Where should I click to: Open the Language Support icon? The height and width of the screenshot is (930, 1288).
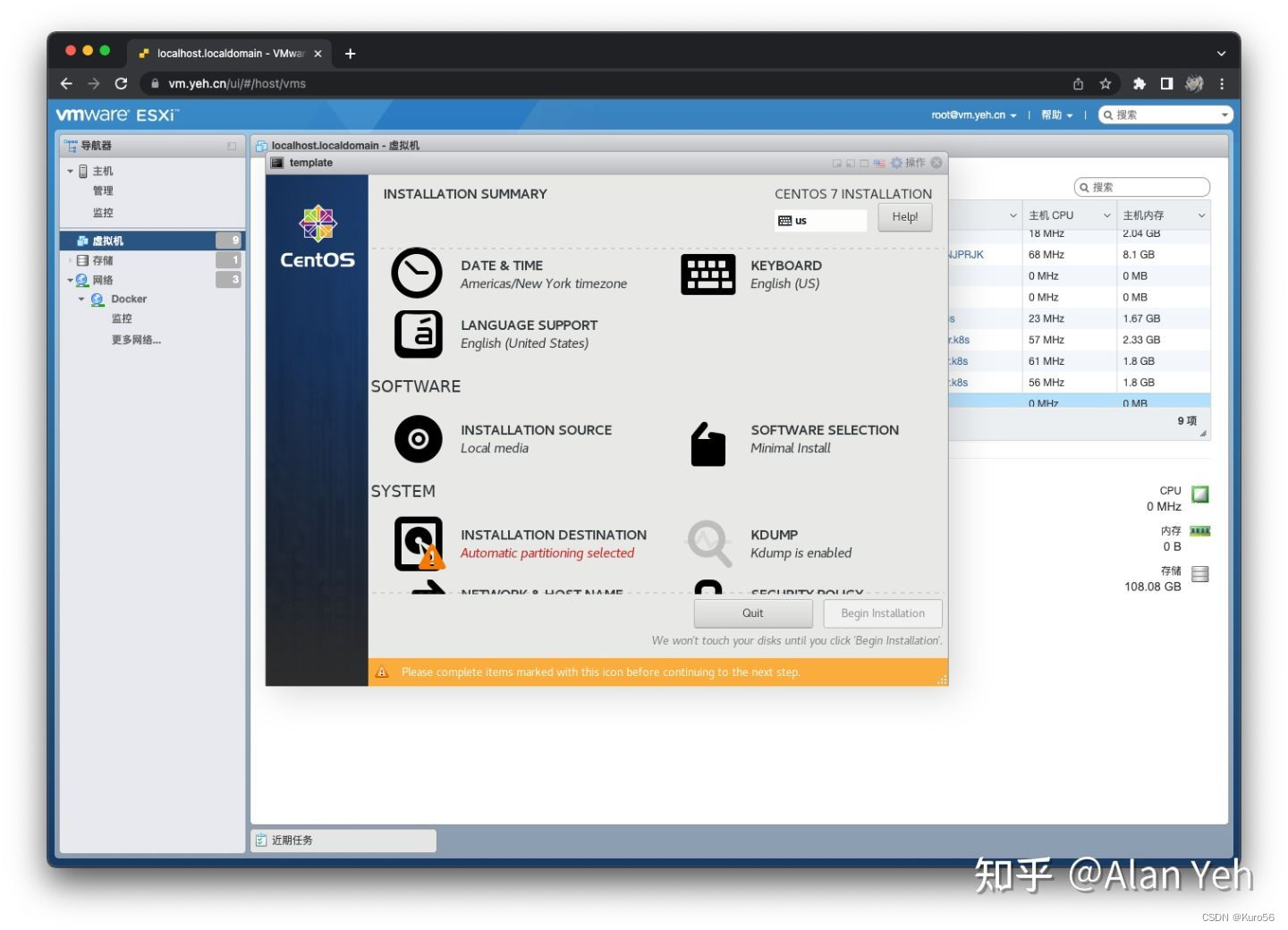418,334
